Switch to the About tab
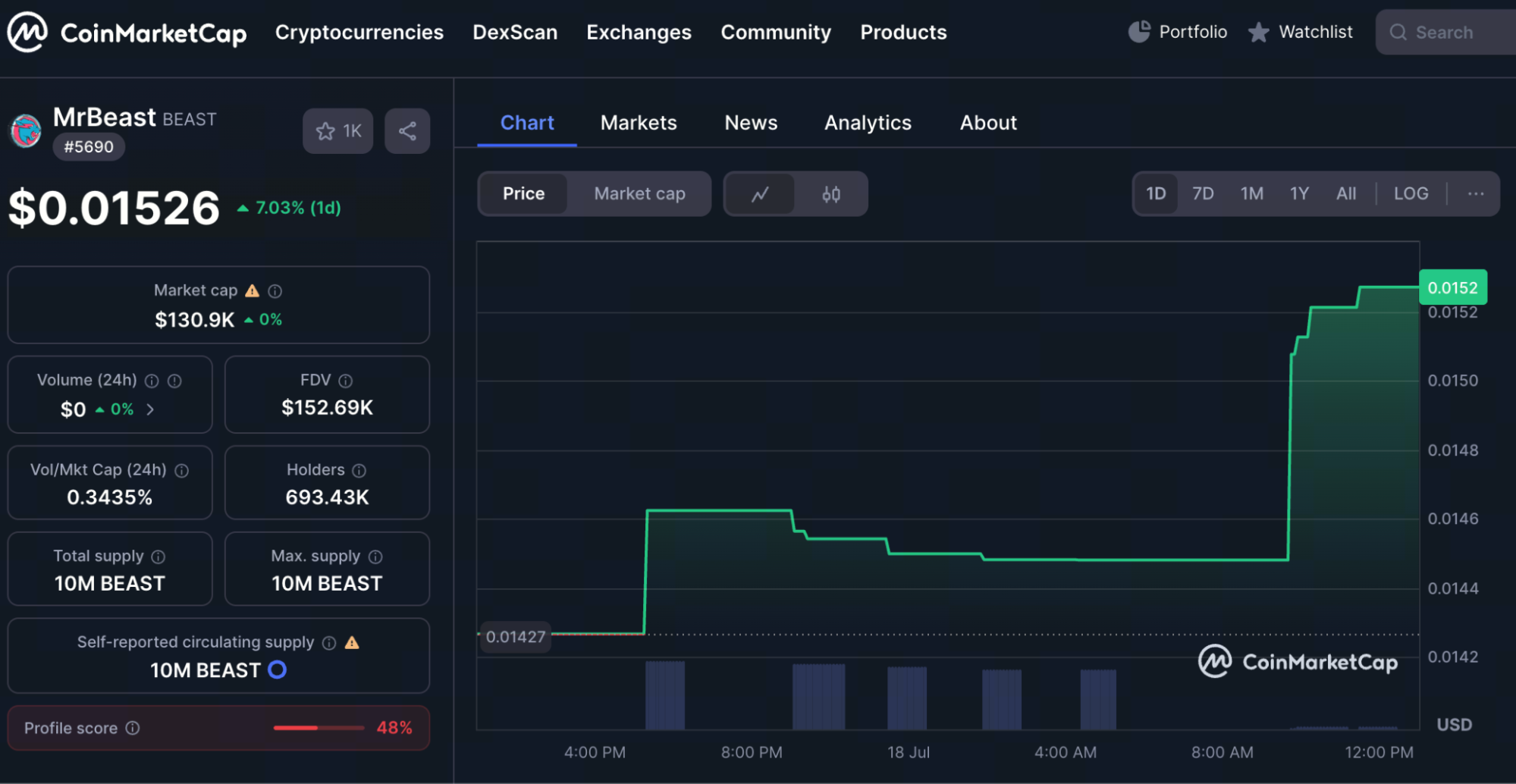Screen dimensions: 1516x784 [988, 123]
